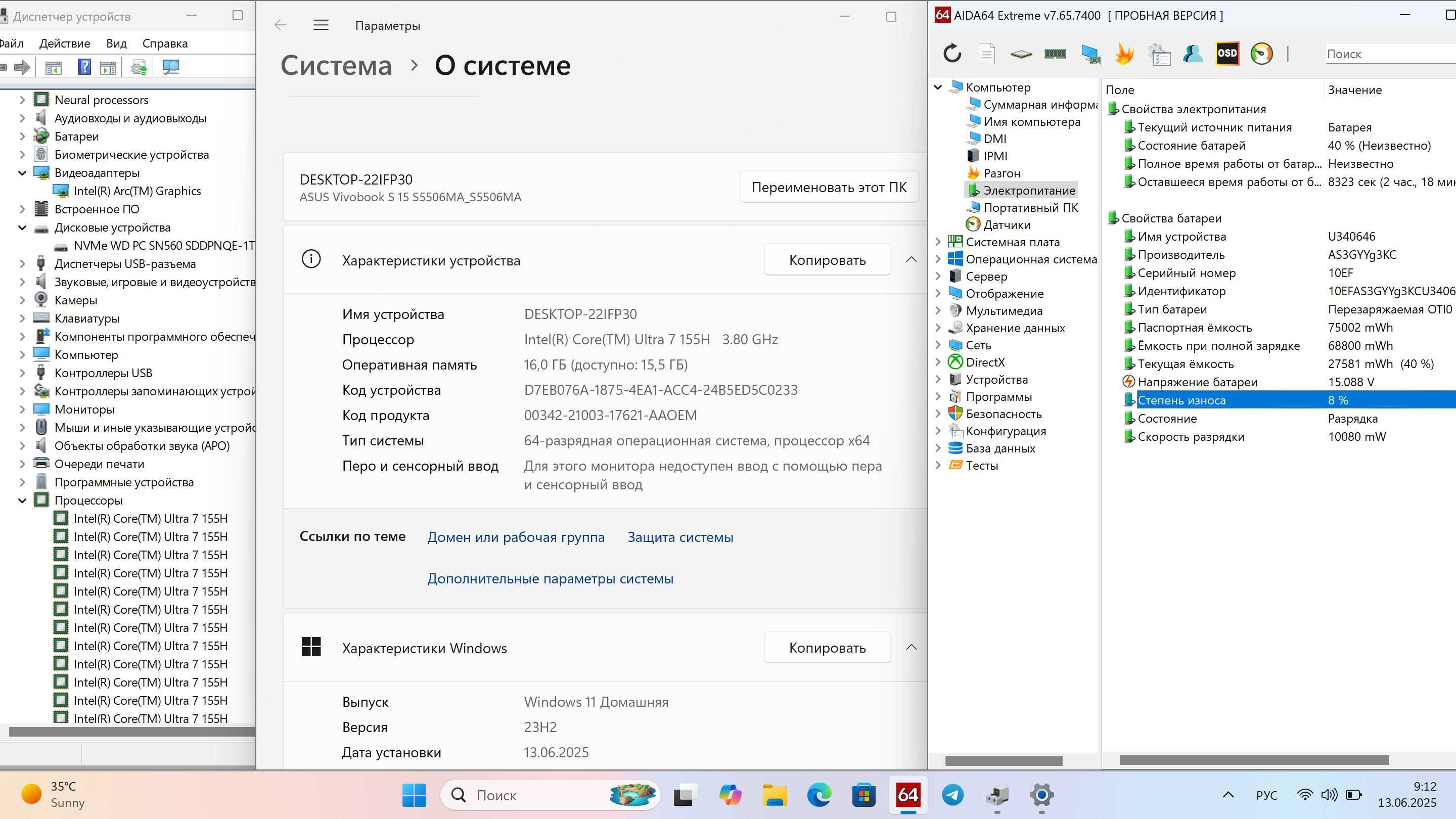Screen dimensions: 1456x819
Task: Click the Device Manager horizontal scrollbar
Action: click(132, 732)
